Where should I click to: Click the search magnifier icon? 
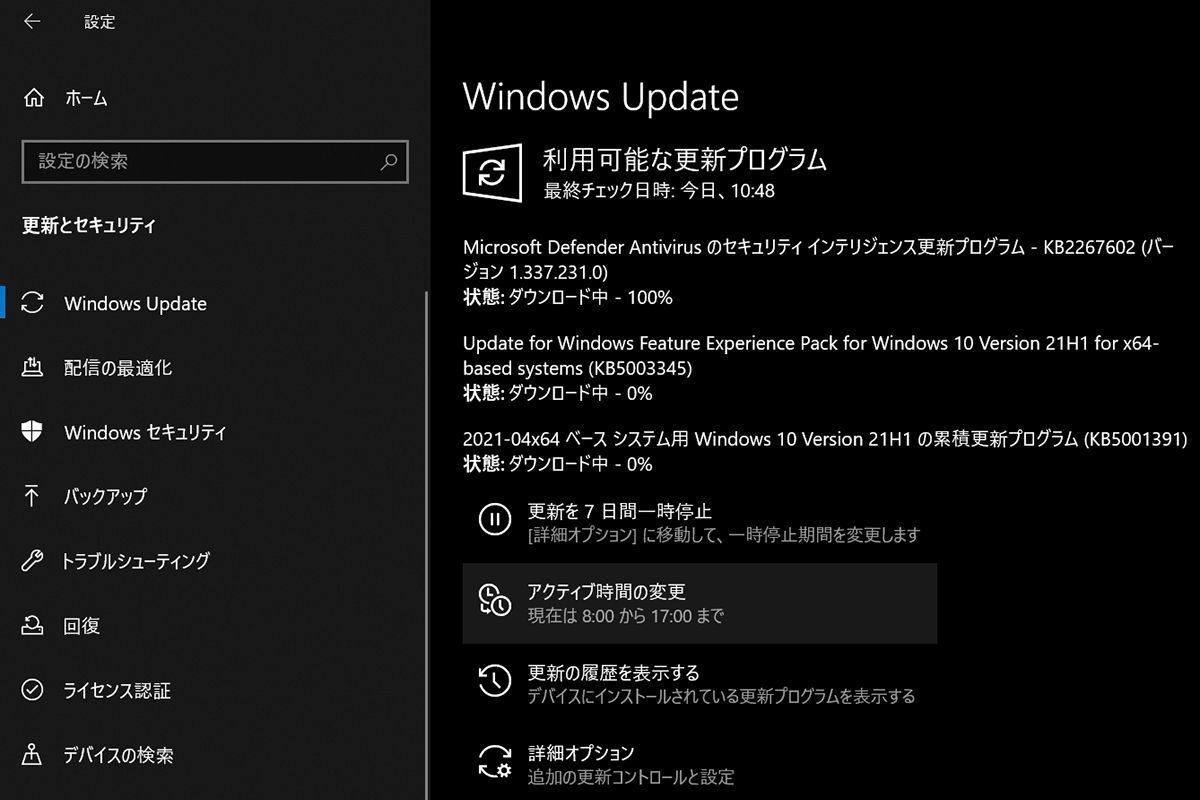(388, 161)
